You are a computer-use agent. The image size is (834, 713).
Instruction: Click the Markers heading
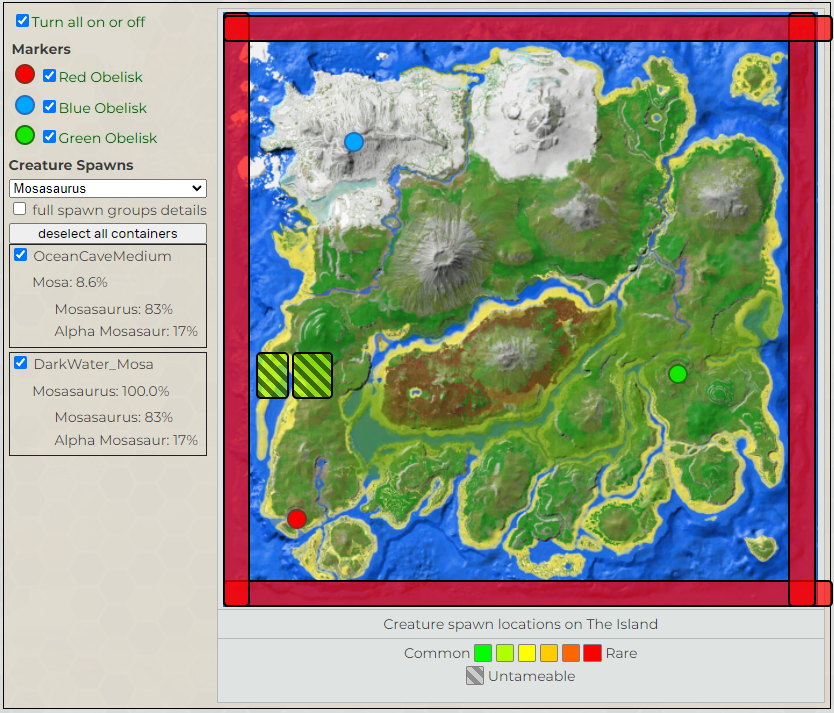point(41,49)
